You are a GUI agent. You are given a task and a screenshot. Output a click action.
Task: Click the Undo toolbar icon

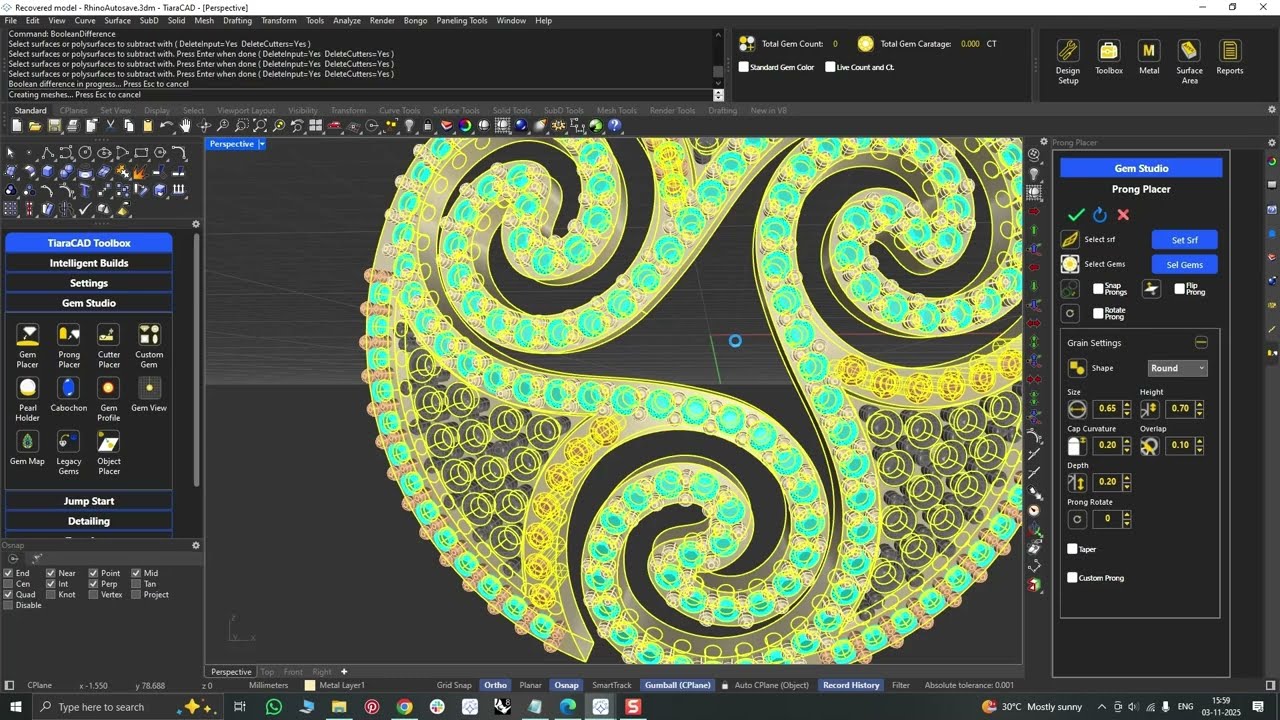[166, 126]
